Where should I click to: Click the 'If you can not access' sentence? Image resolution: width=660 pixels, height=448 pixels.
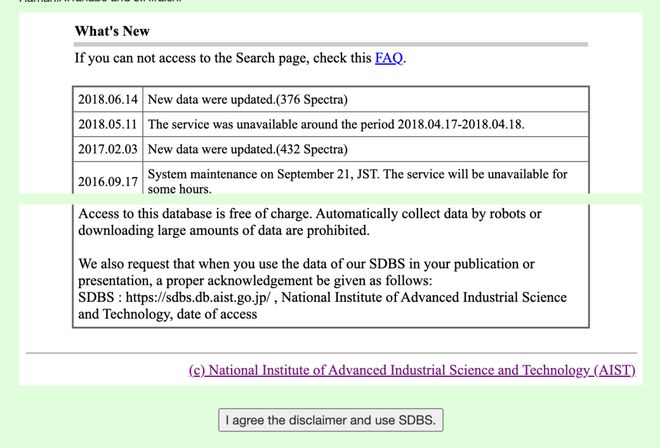tap(240, 58)
